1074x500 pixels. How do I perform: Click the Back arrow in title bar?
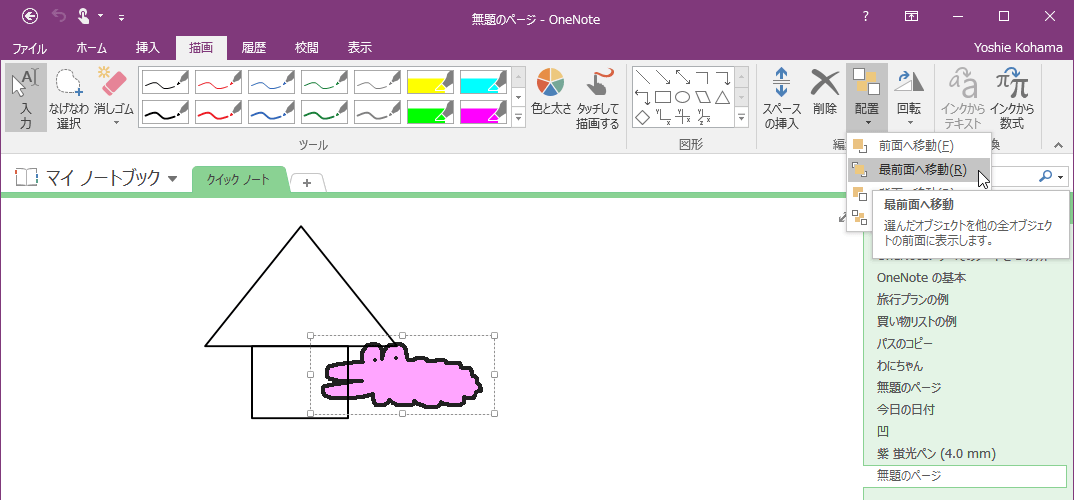pyautogui.click(x=30, y=16)
